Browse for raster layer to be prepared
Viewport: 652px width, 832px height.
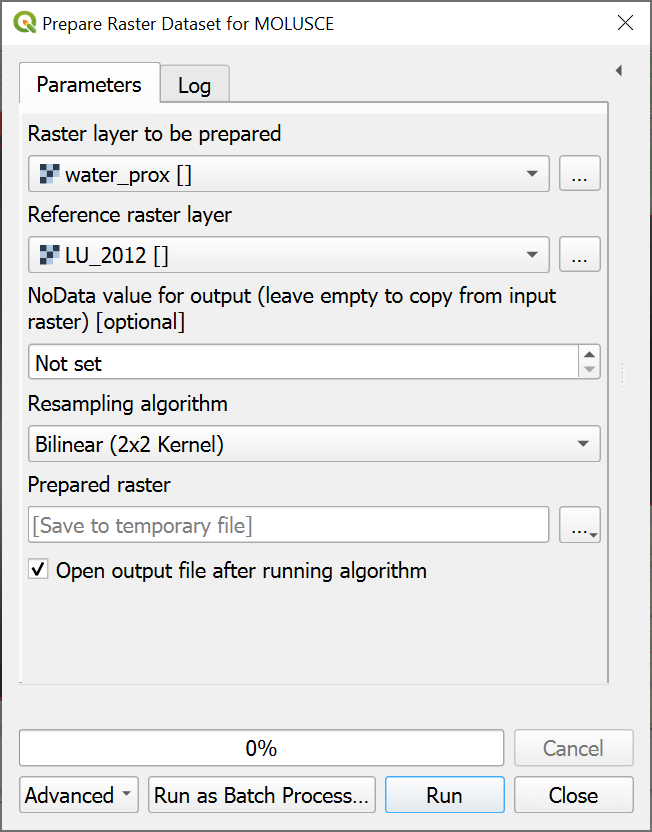tap(579, 174)
